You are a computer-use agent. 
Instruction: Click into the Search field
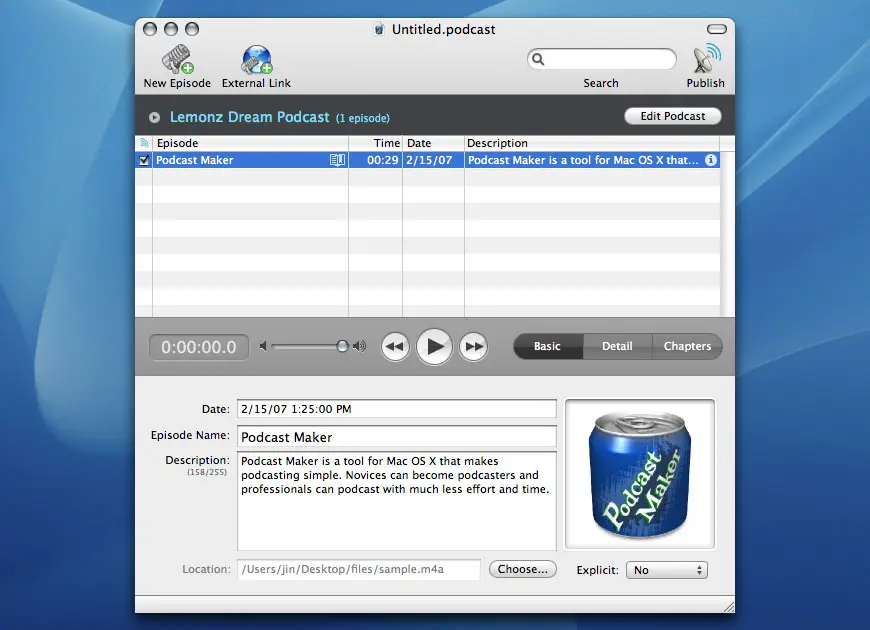tap(602, 59)
